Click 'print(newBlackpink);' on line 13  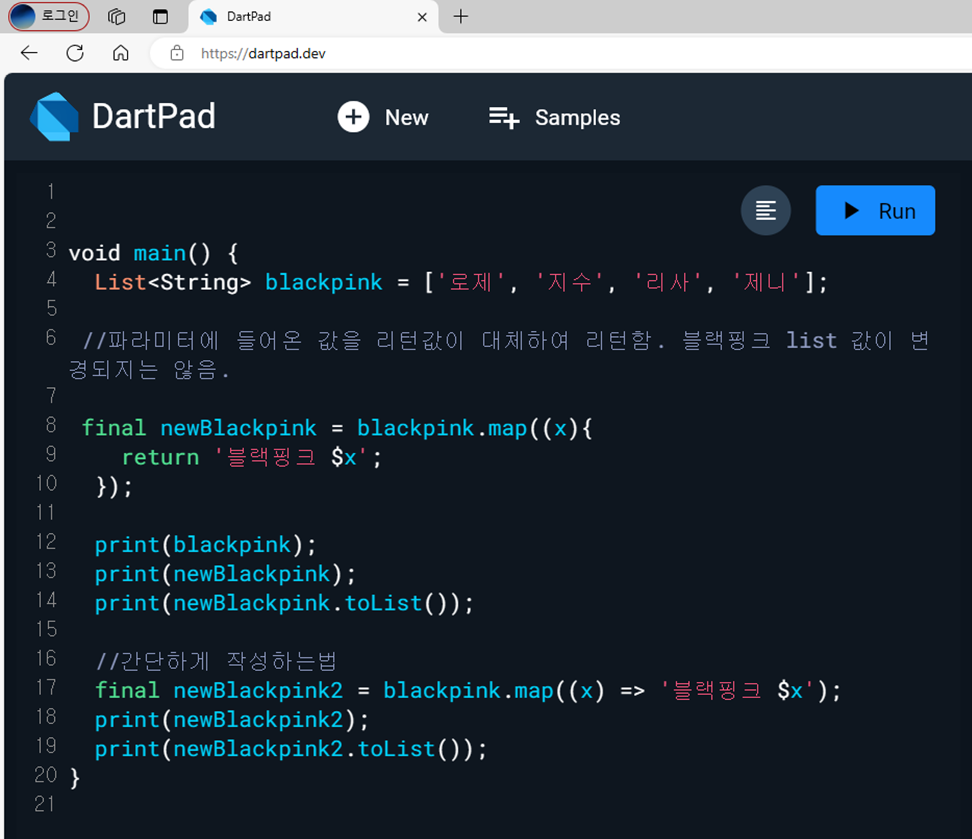point(225,574)
